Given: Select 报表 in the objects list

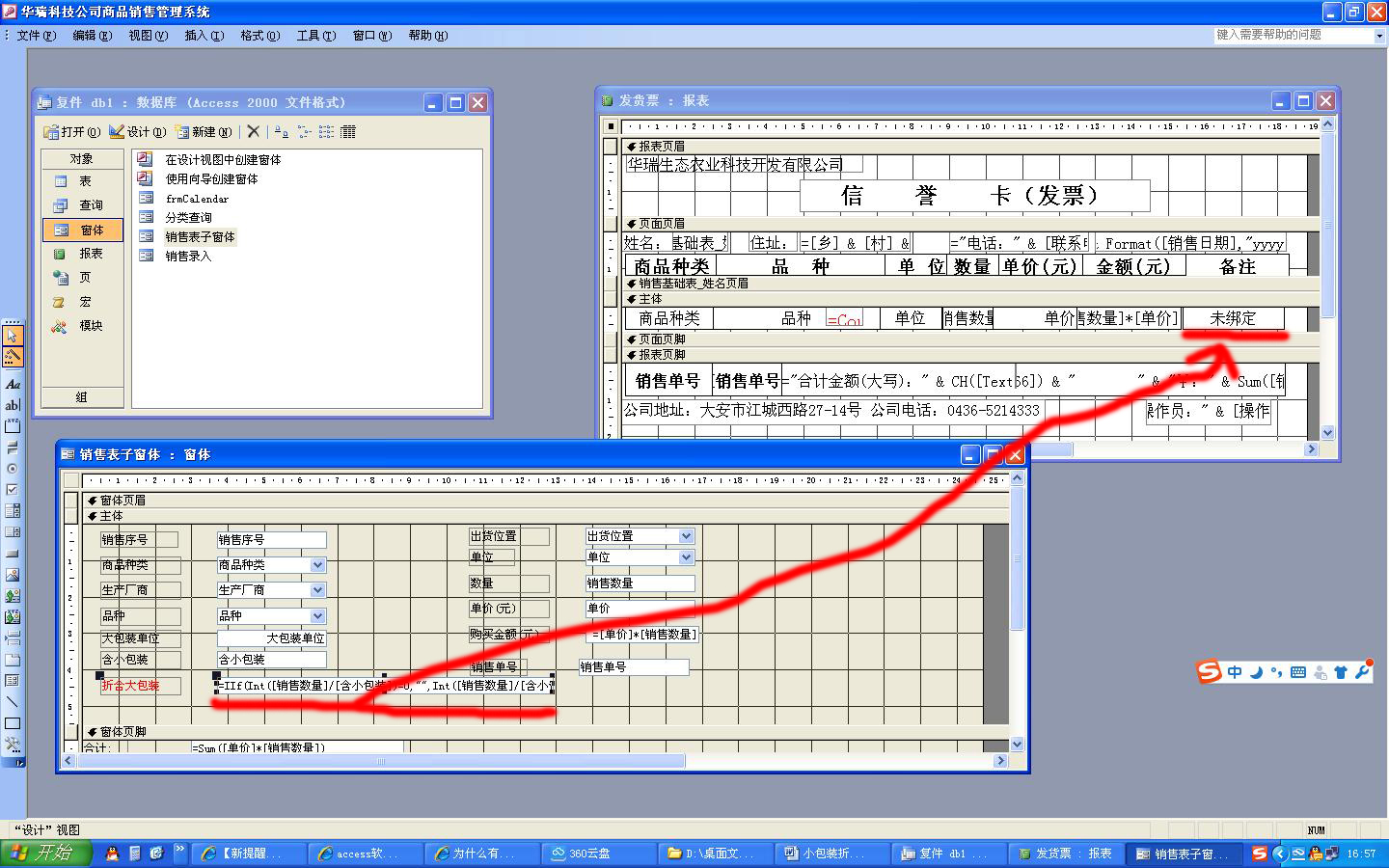Looking at the screenshot, I should point(91,254).
